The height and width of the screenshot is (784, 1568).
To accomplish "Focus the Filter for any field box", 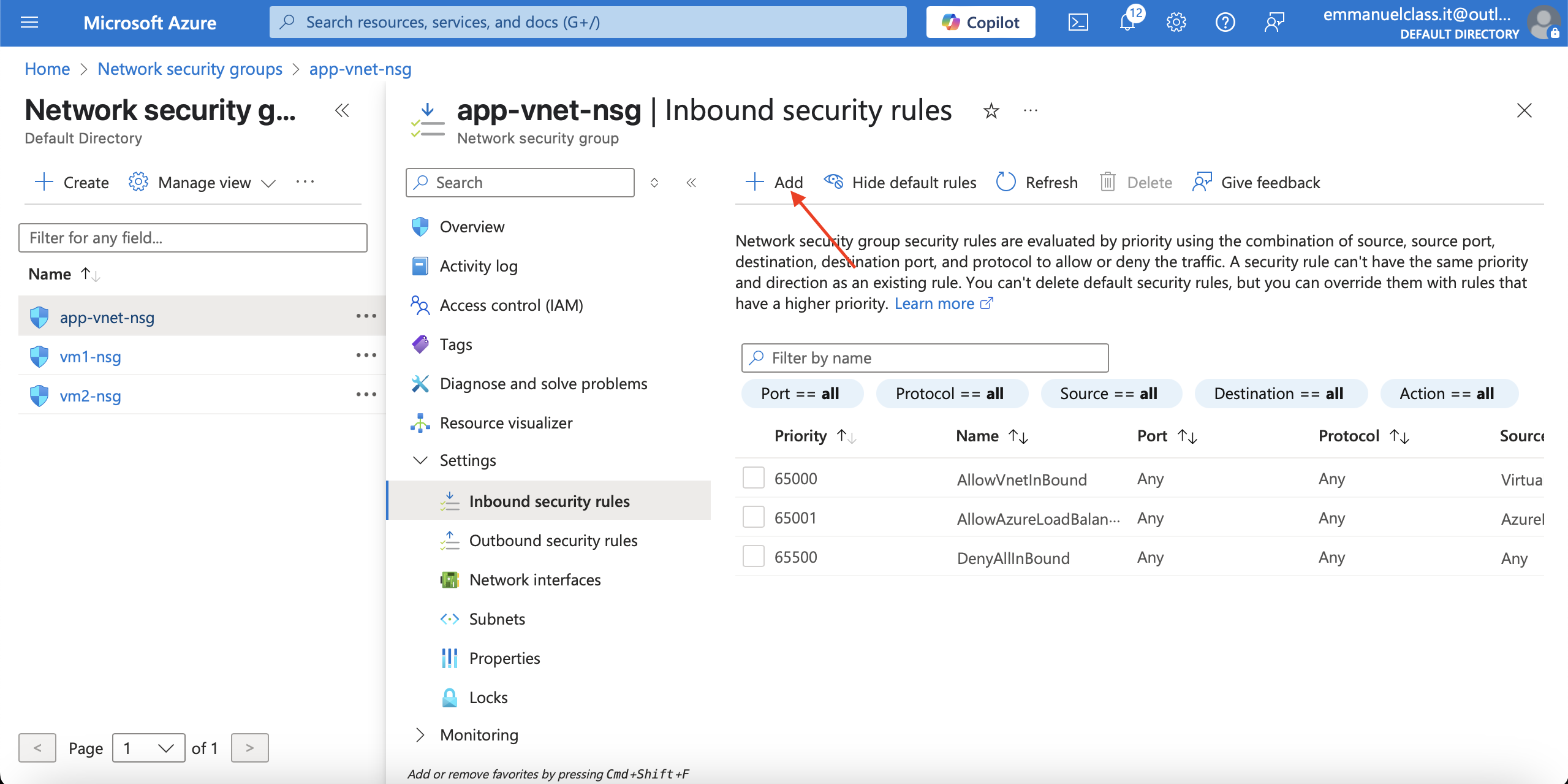I will coord(193,238).
